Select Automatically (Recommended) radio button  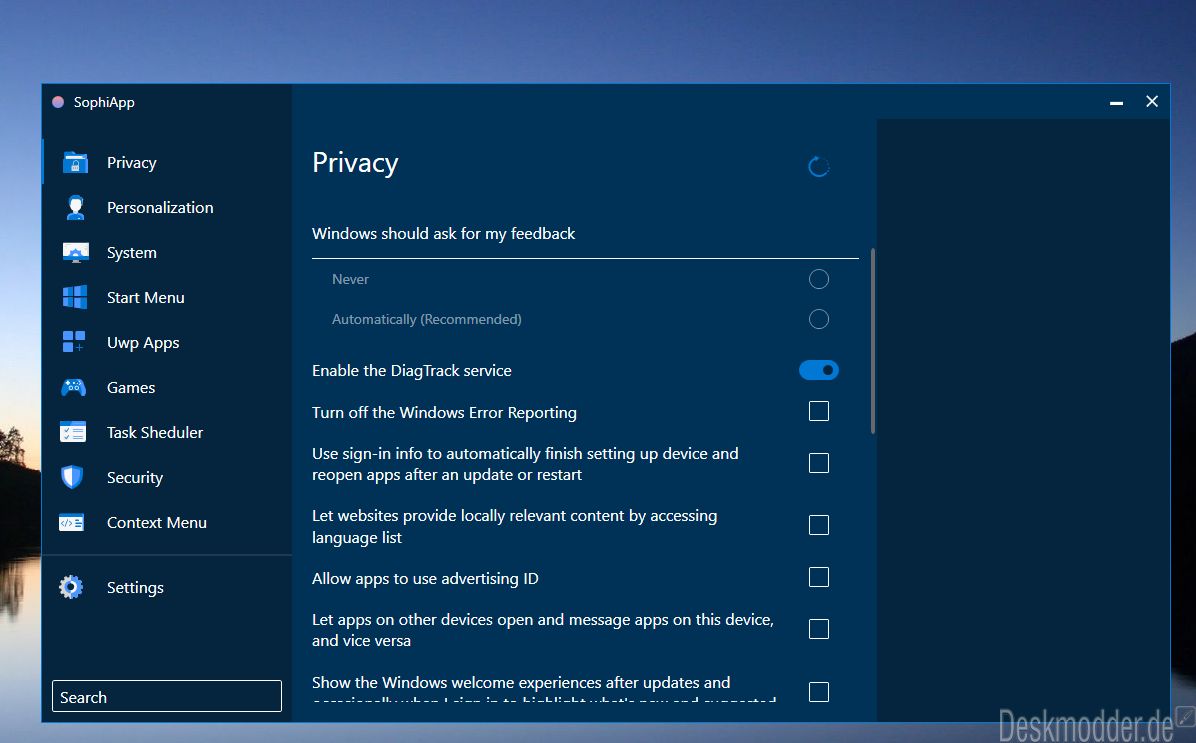[x=818, y=319]
